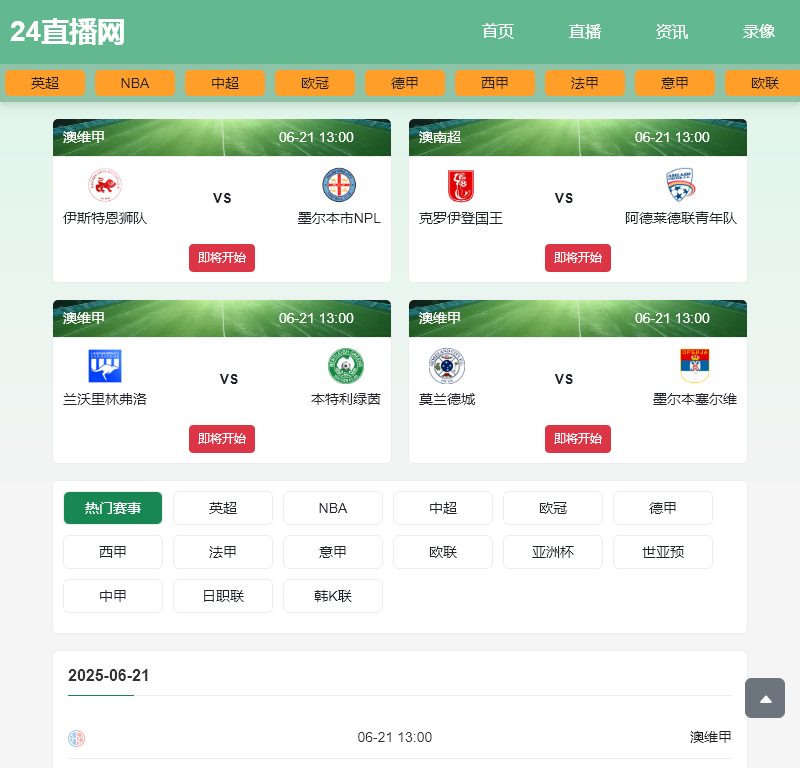The width and height of the screenshot is (800, 768).
Task: Select the white 法甲 filter tab
Action: [223, 552]
